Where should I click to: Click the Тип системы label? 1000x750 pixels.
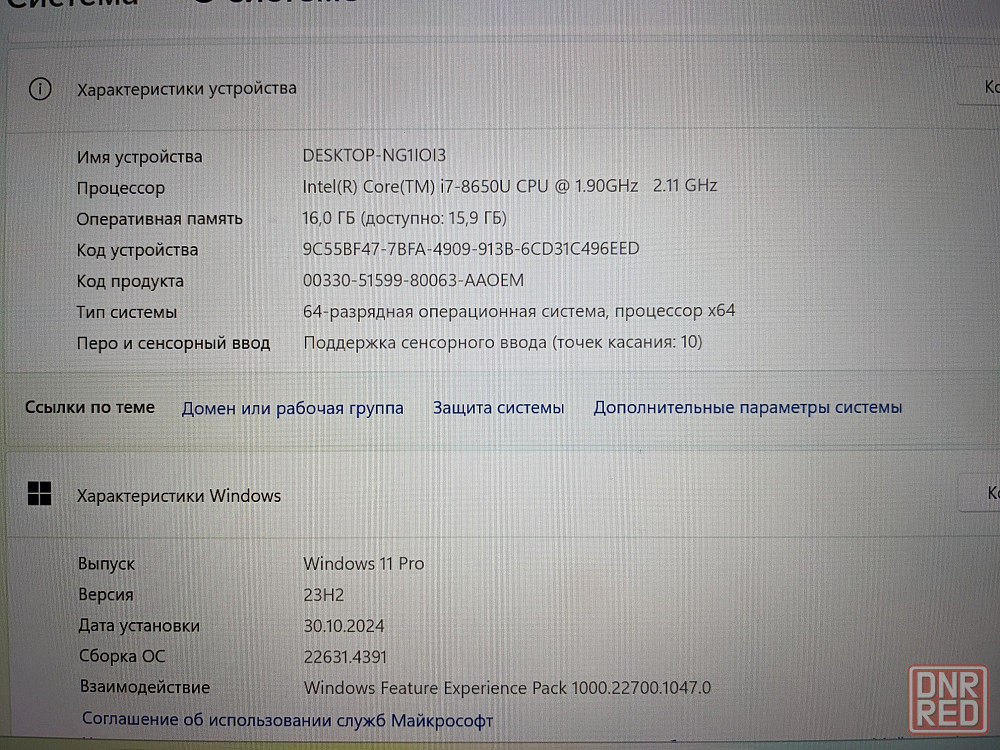pyautogui.click(x=127, y=312)
